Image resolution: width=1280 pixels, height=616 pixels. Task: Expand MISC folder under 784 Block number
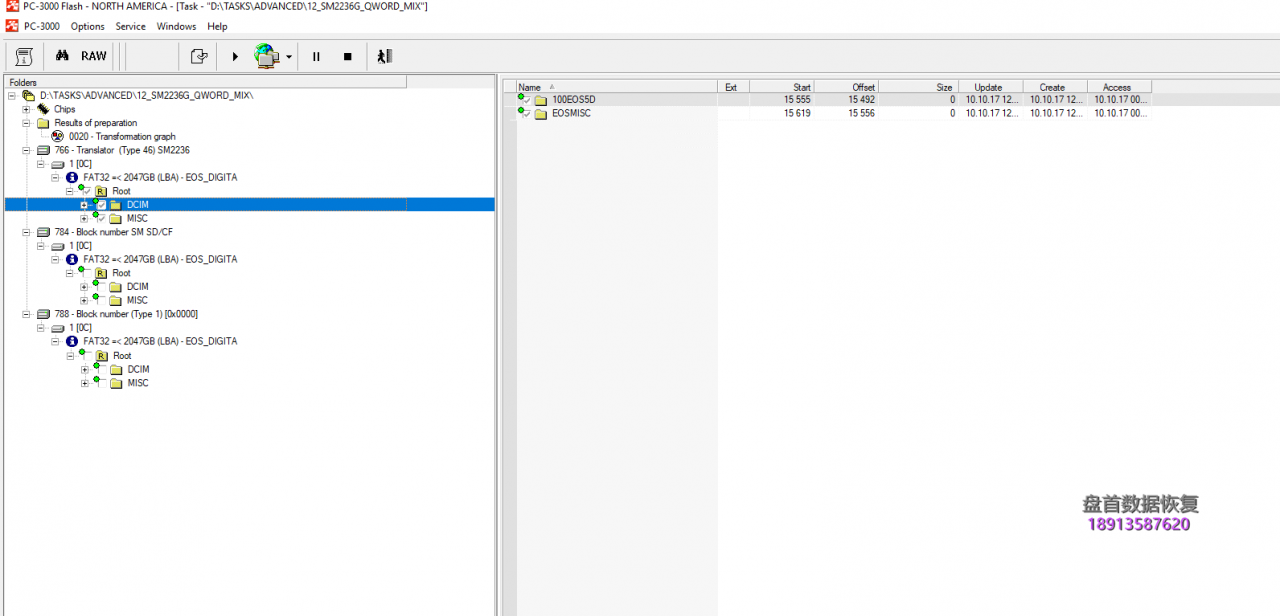(x=84, y=300)
